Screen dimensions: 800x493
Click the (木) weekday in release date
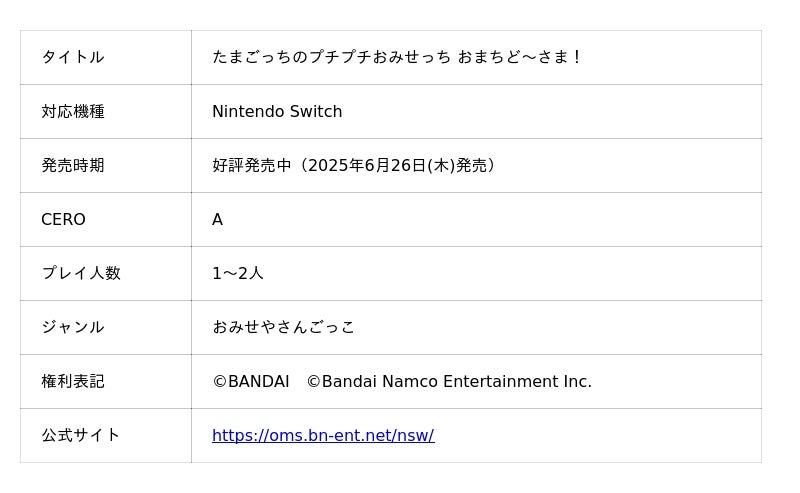[x=441, y=166]
